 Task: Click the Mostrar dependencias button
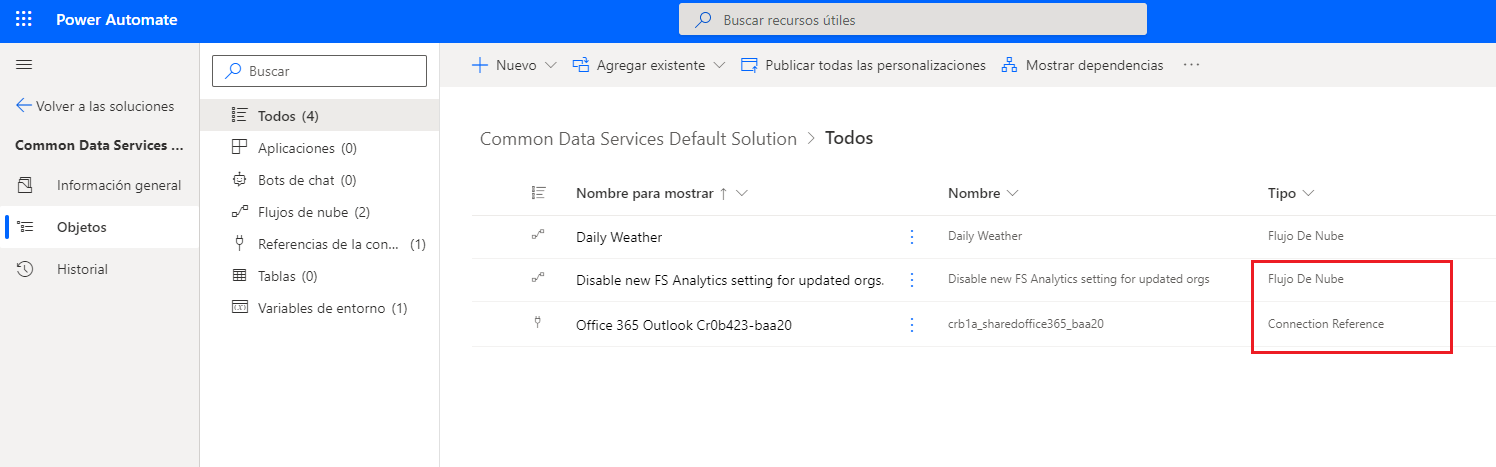coord(1082,65)
